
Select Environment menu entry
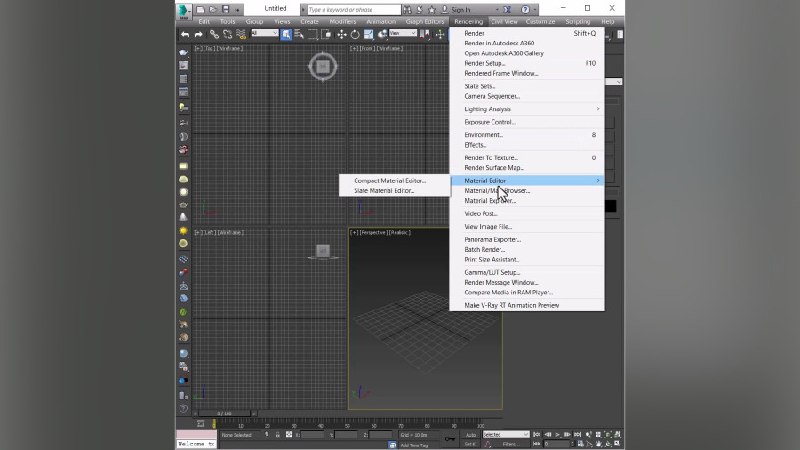[x=484, y=135]
